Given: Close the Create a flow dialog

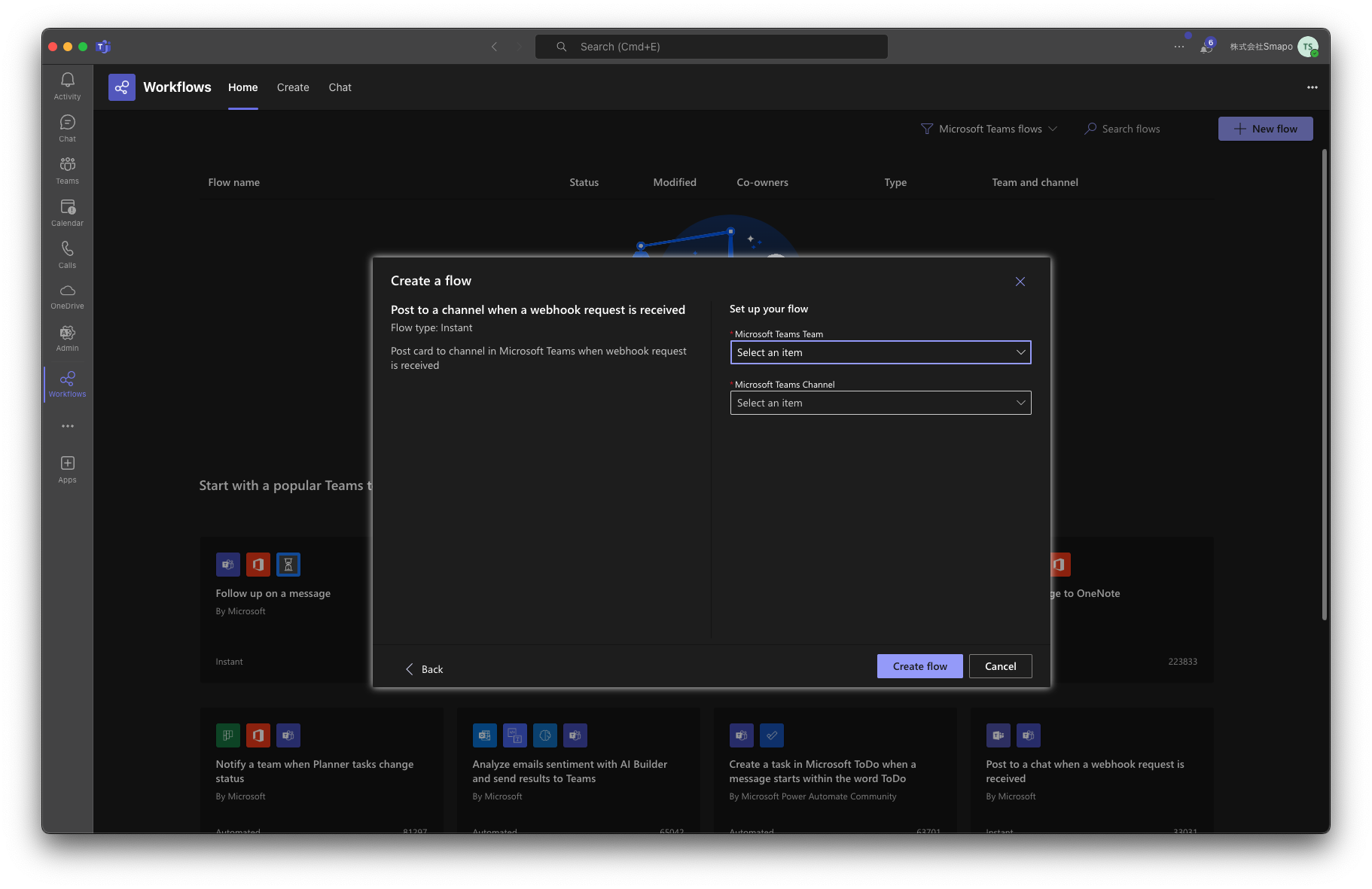Looking at the screenshot, I should tap(1020, 282).
